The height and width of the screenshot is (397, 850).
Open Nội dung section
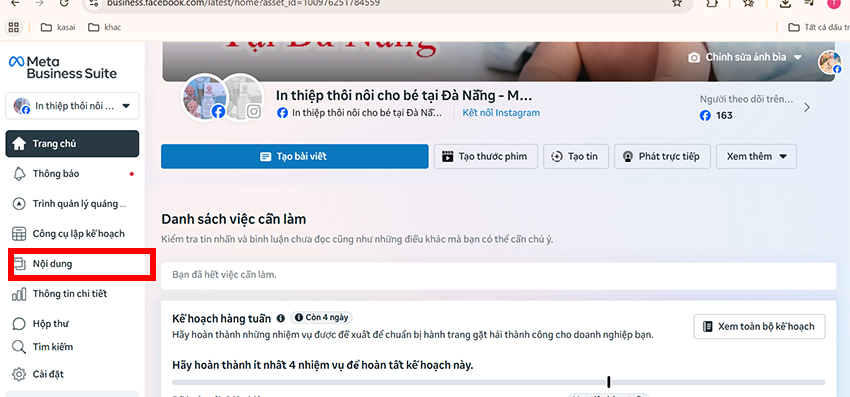tap(72, 264)
